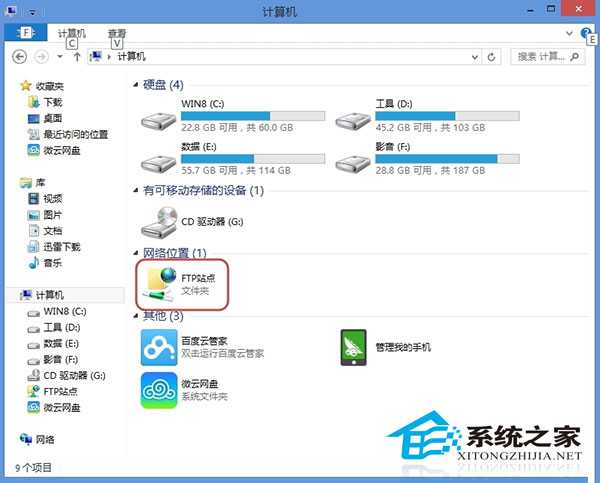The image size is (600, 483).
Task: Open the 计算机 ribbon tab
Action: coord(72,34)
